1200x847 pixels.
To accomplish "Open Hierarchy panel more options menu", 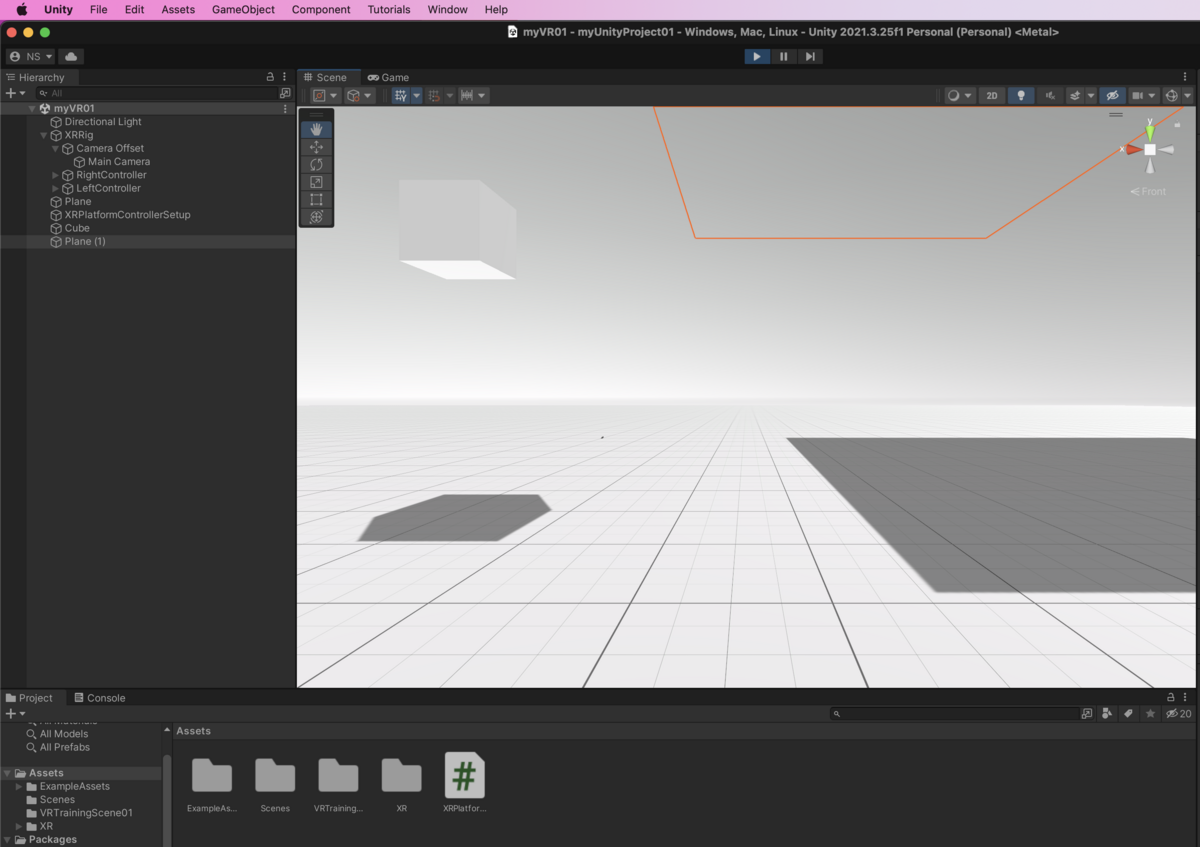I will pos(285,77).
